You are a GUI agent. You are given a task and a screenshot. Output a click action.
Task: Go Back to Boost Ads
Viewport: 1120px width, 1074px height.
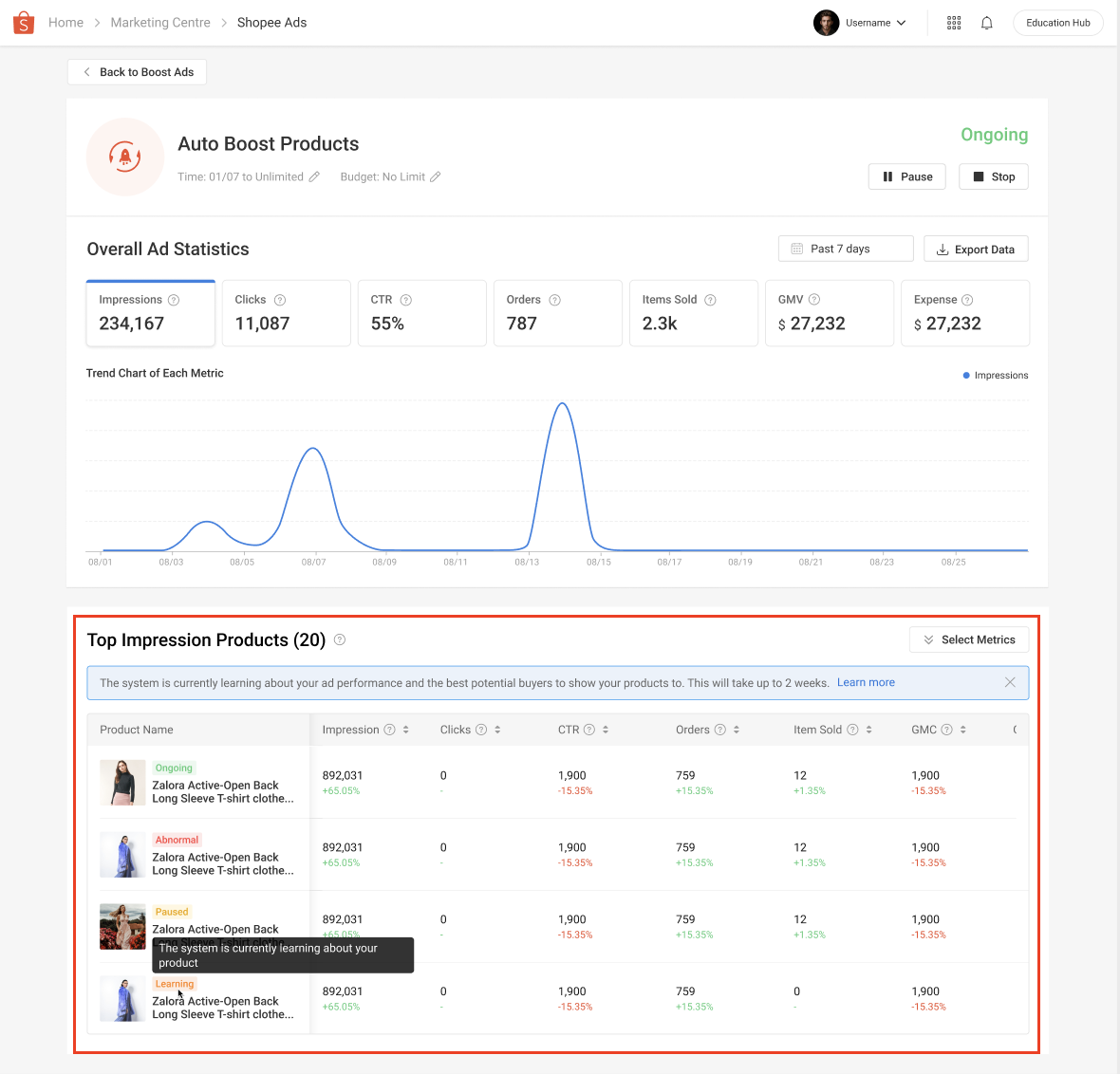point(137,72)
